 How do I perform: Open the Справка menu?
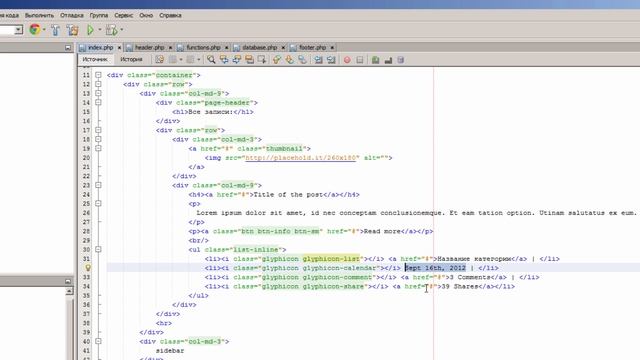pos(170,16)
